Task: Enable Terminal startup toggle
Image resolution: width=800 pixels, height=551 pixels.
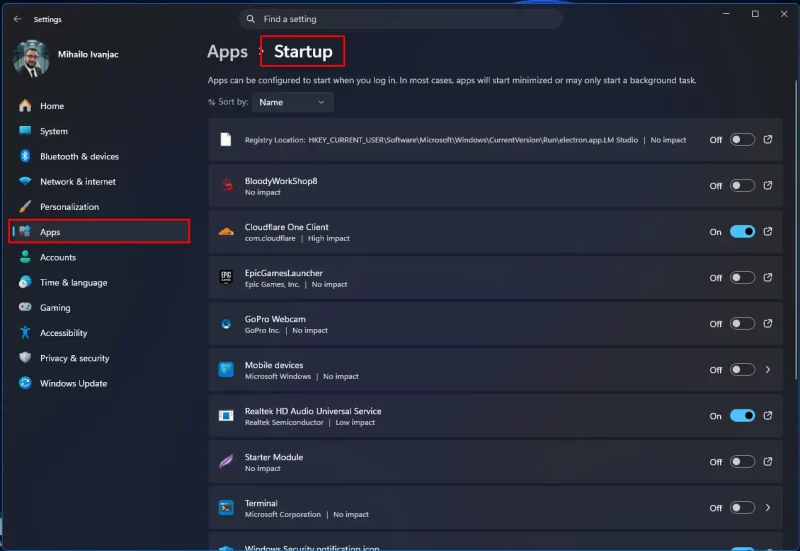Action: coord(742,508)
